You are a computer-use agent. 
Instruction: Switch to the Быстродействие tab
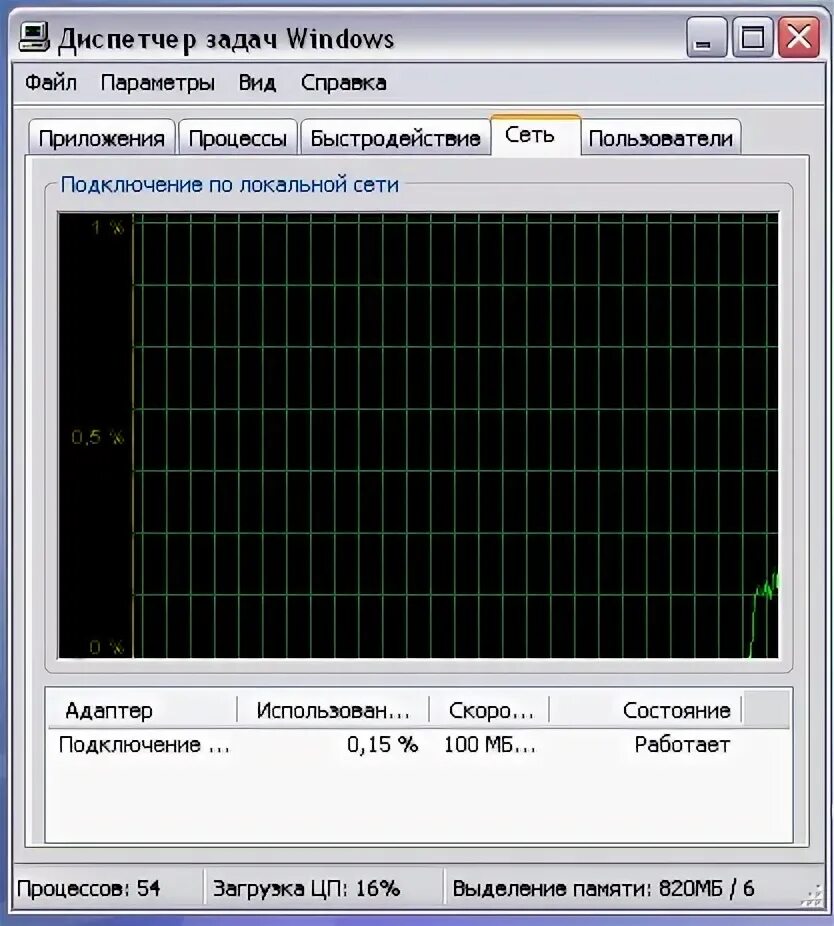click(x=395, y=138)
